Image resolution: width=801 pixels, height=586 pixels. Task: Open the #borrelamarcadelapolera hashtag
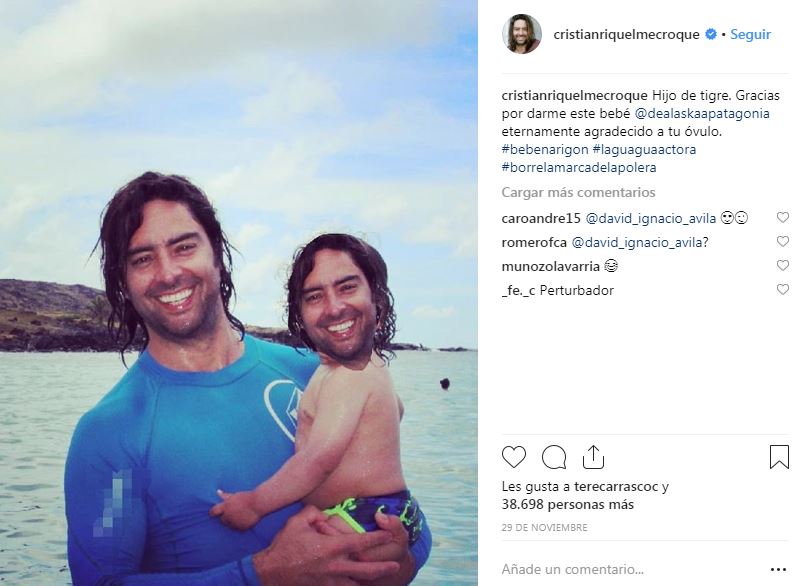pos(579,168)
